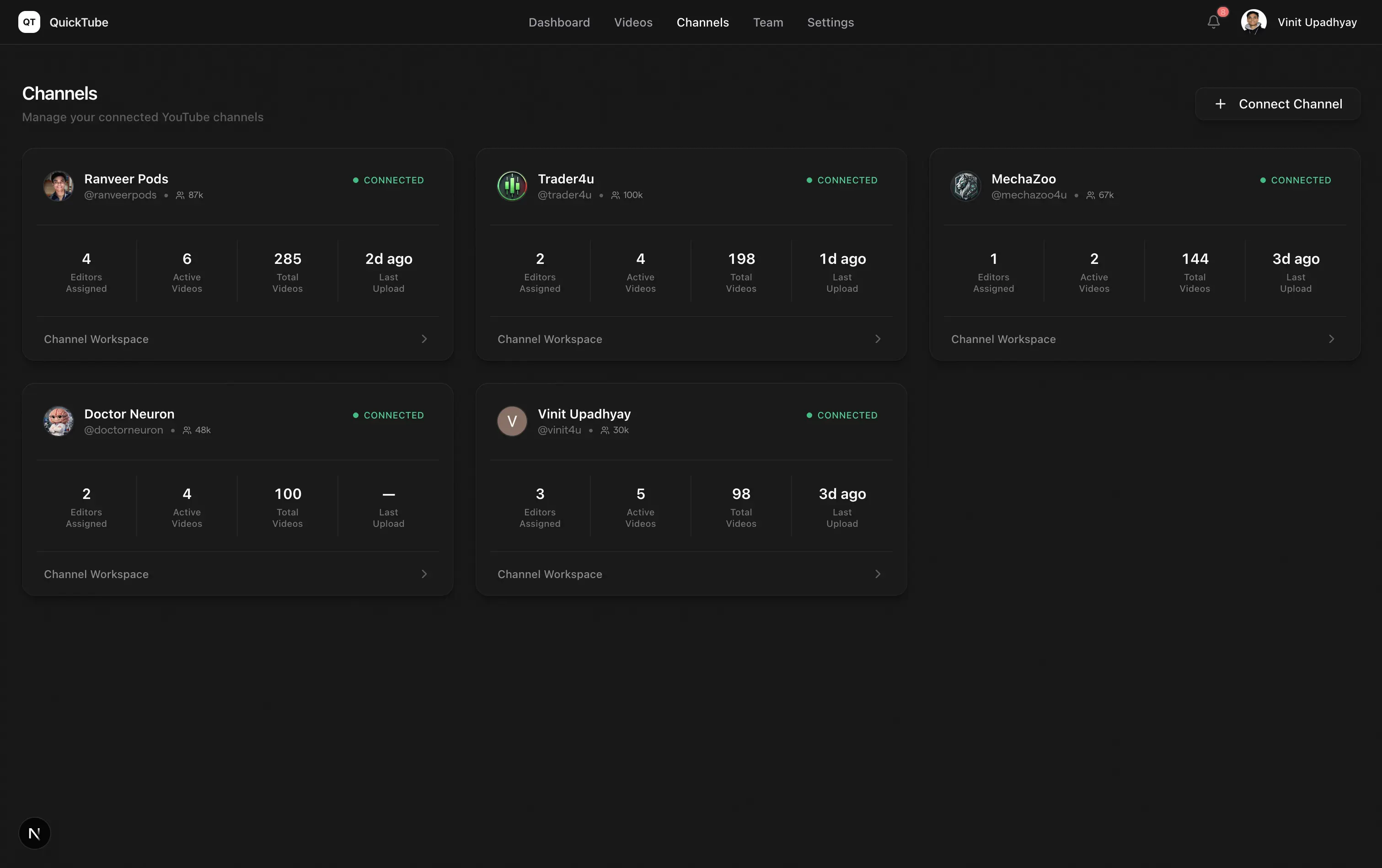Open the notification bell
The width and height of the screenshot is (1382, 868).
tap(1213, 22)
